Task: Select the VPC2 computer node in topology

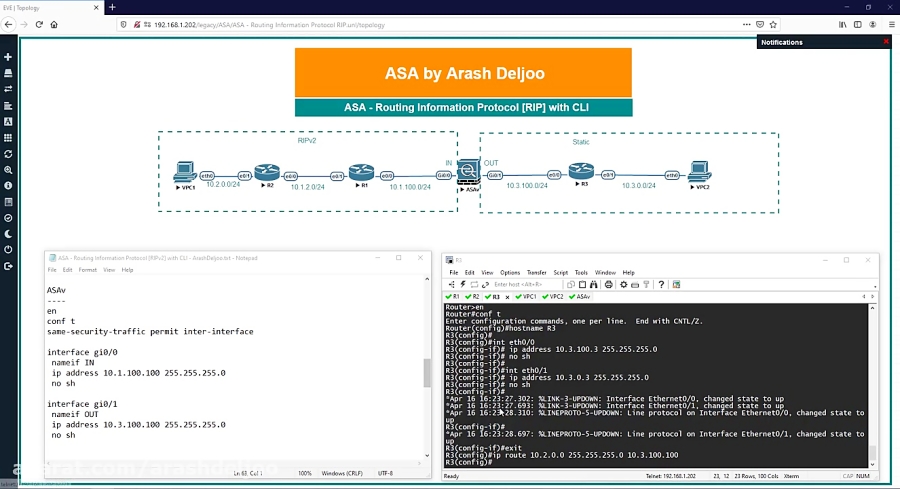Action: [x=700, y=172]
